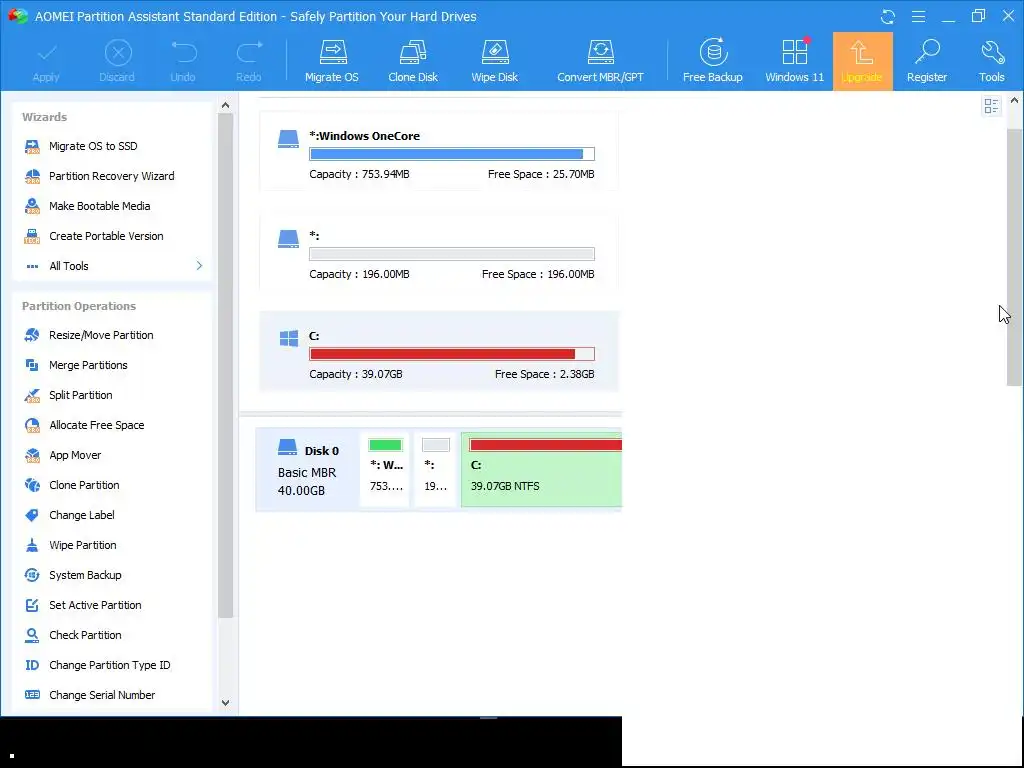The width and height of the screenshot is (1024, 768).
Task: Select the unlabeled 196.00MB partition card
Action: (439, 251)
